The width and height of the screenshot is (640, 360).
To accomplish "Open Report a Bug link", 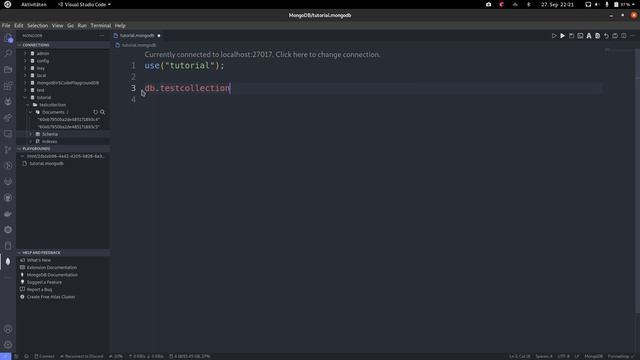I will tap(40, 289).
